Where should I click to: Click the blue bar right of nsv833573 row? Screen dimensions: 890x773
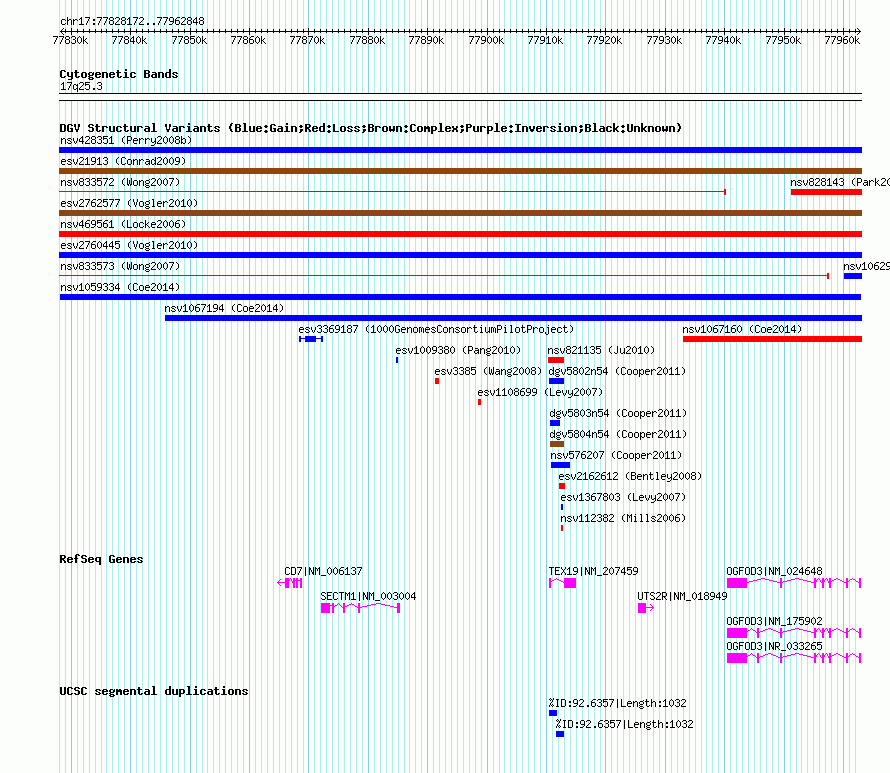[x=853, y=276]
